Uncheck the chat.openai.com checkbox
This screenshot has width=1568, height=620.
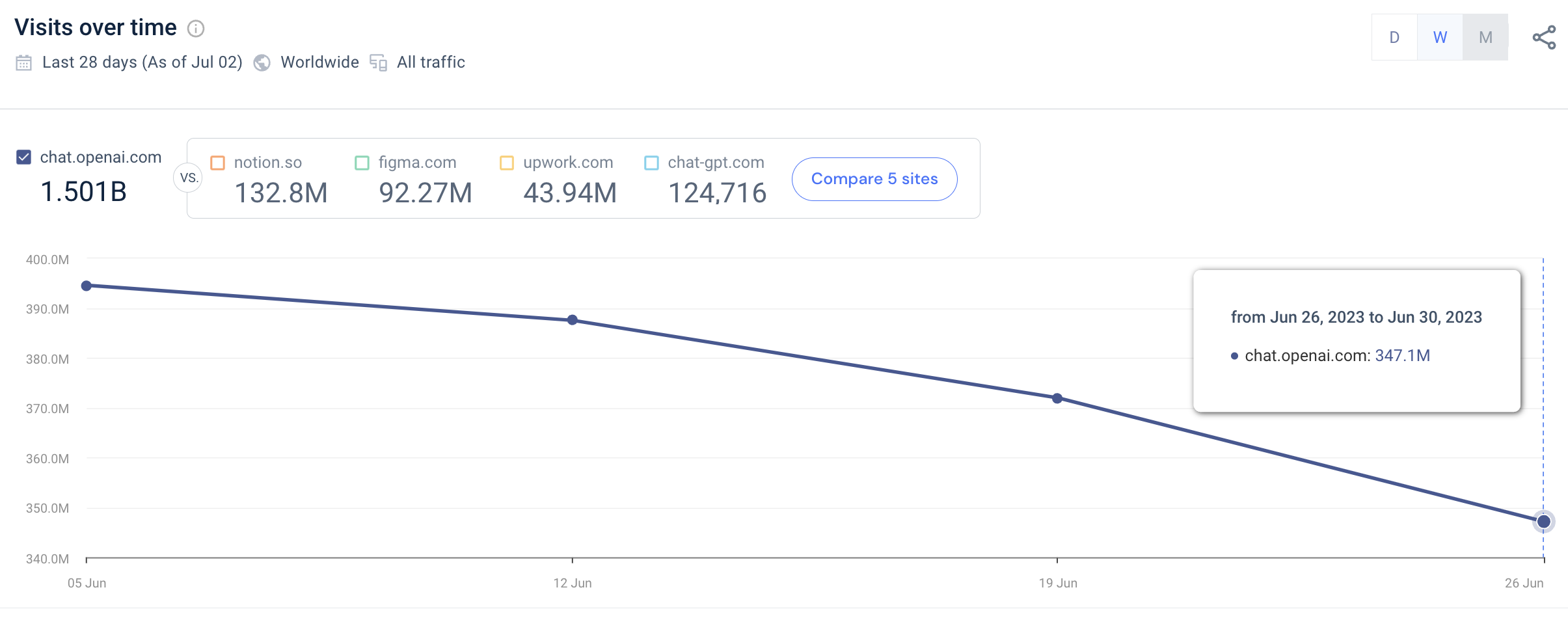pyautogui.click(x=23, y=157)
